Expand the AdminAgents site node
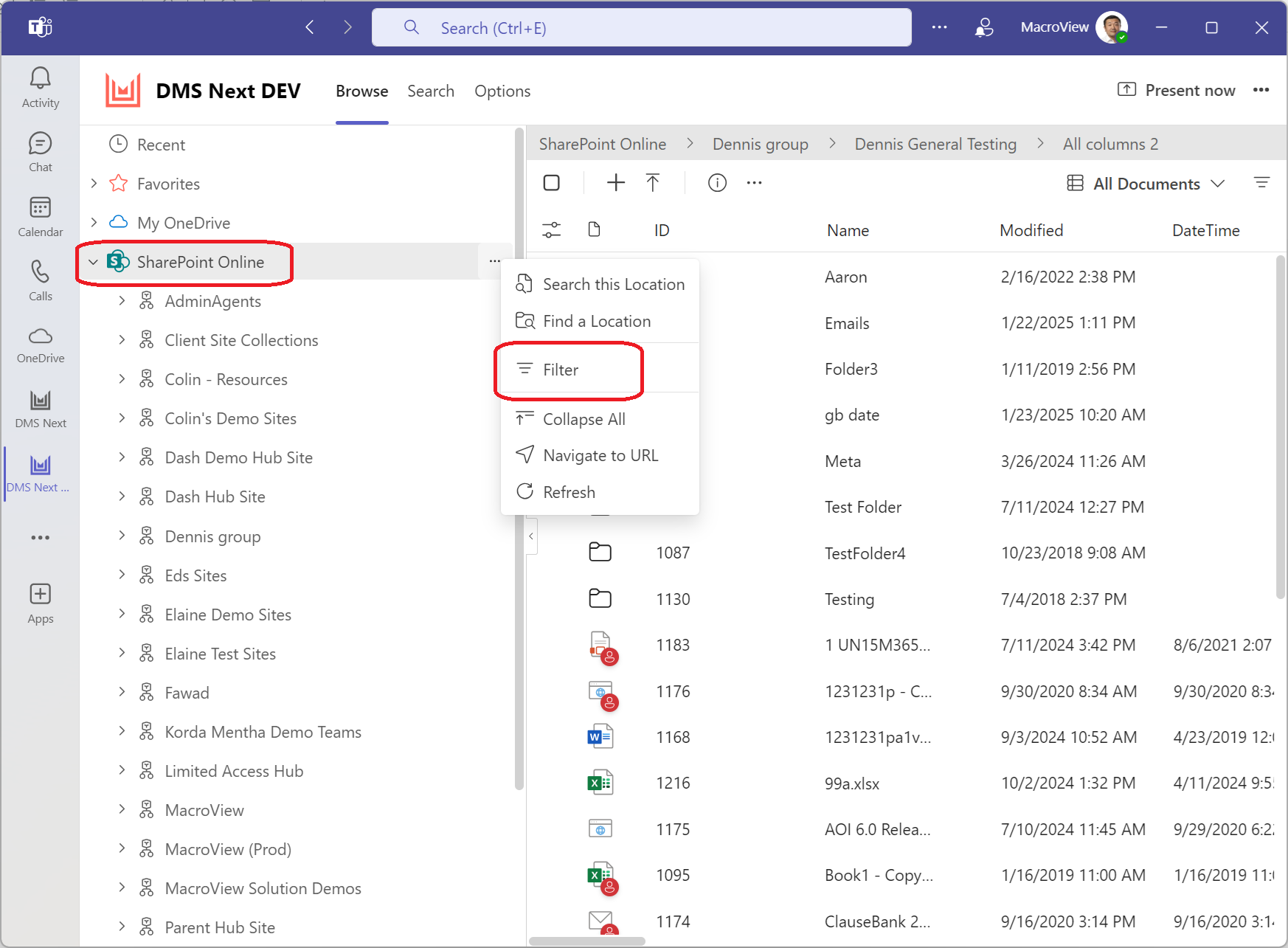This screenshot has width=1288, height=948. 122,300
